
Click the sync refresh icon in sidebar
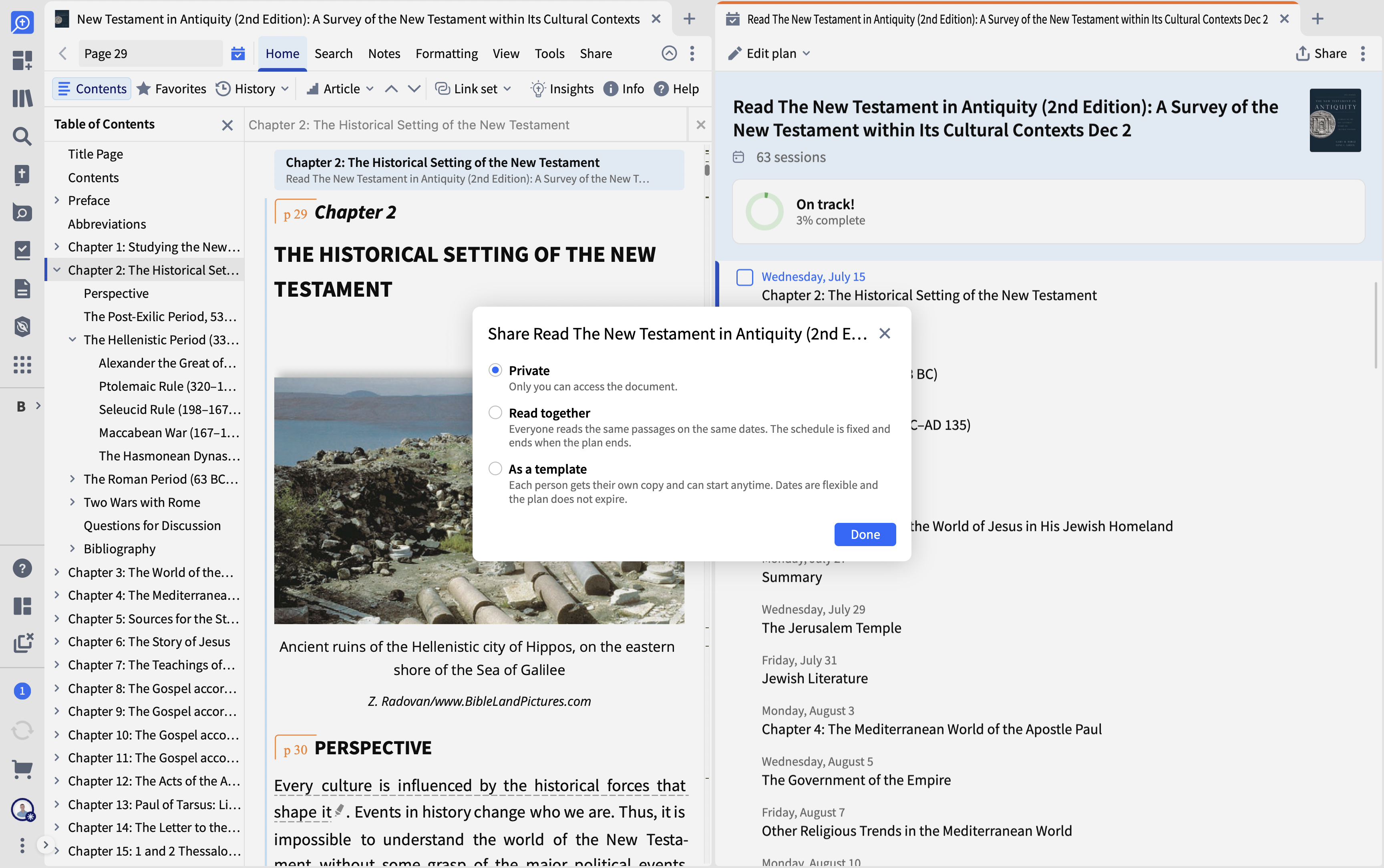pyautogui.click(x=22, y=730)
